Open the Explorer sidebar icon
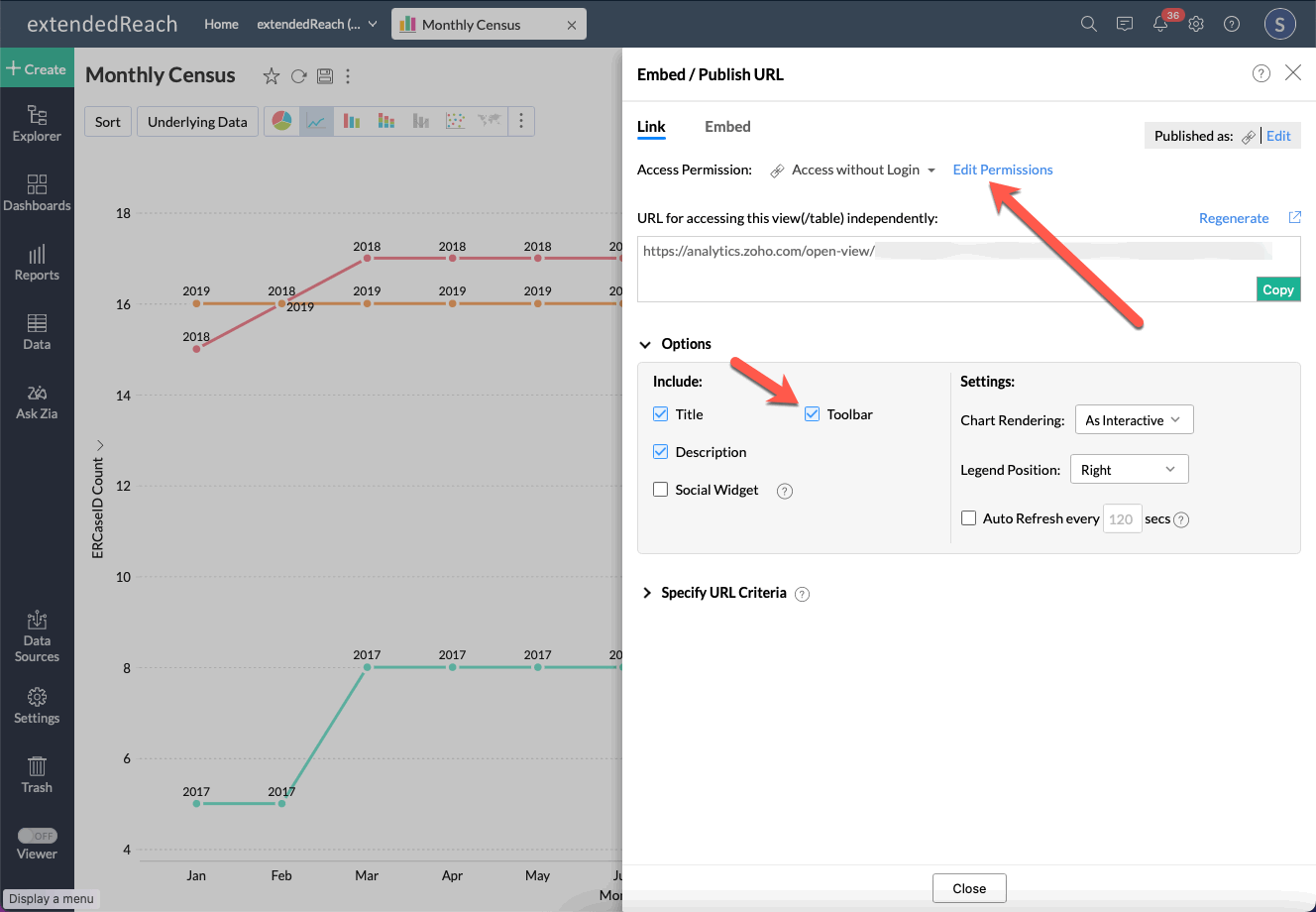This screenshot has height=912, width=1316. 37,124
